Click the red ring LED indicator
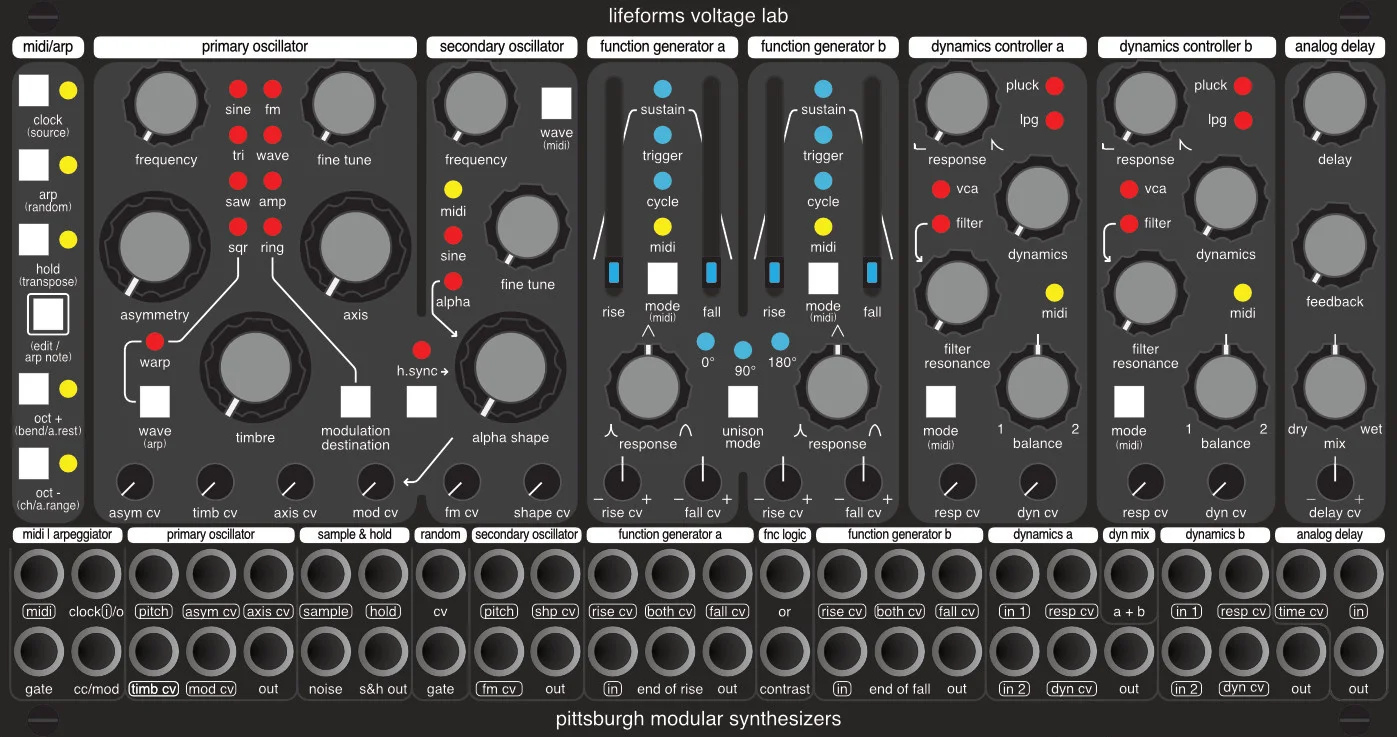 click(272, 226)
